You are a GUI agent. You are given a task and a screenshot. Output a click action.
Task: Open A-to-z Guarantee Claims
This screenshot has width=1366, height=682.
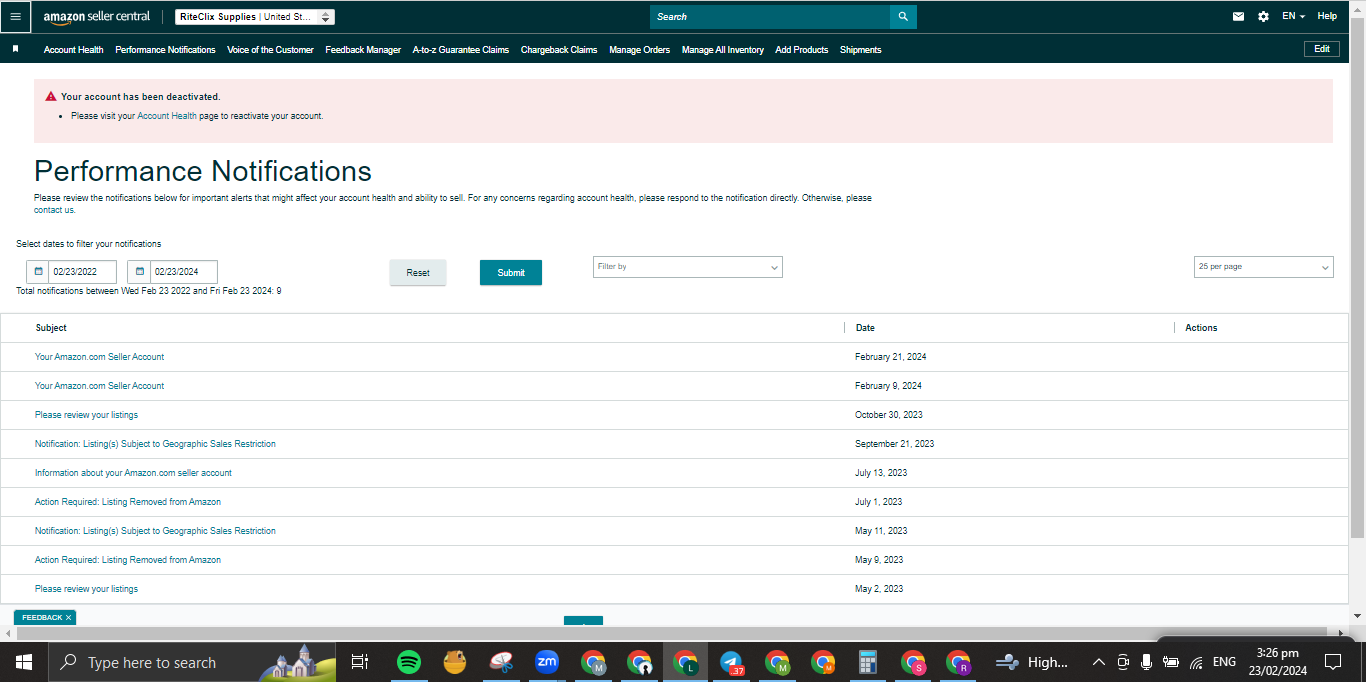461,50
